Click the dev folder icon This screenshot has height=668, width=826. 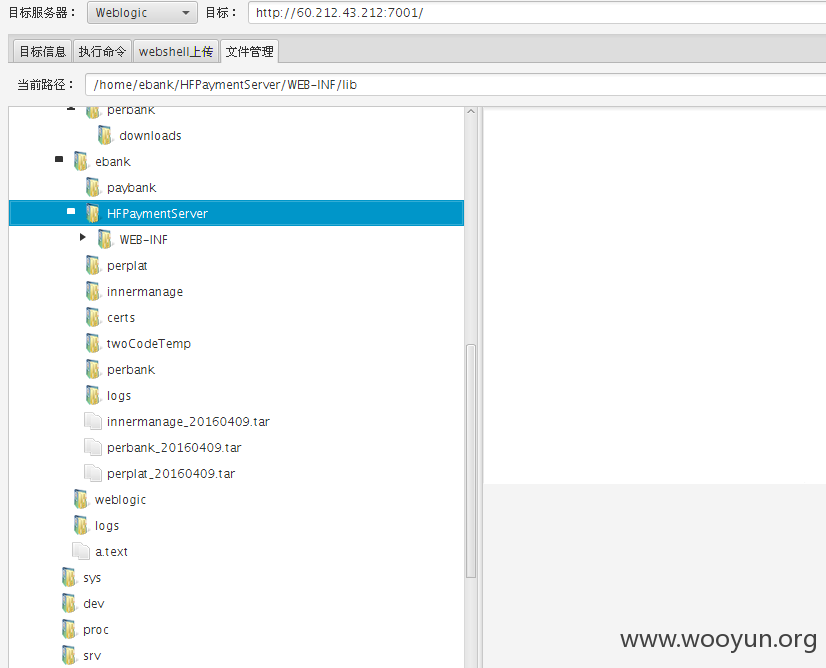(68, 603)
